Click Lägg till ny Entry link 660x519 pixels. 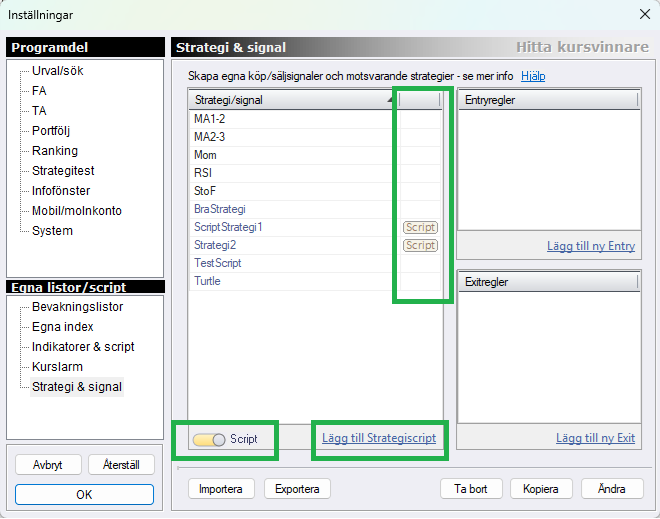click(x=590, y=246)
